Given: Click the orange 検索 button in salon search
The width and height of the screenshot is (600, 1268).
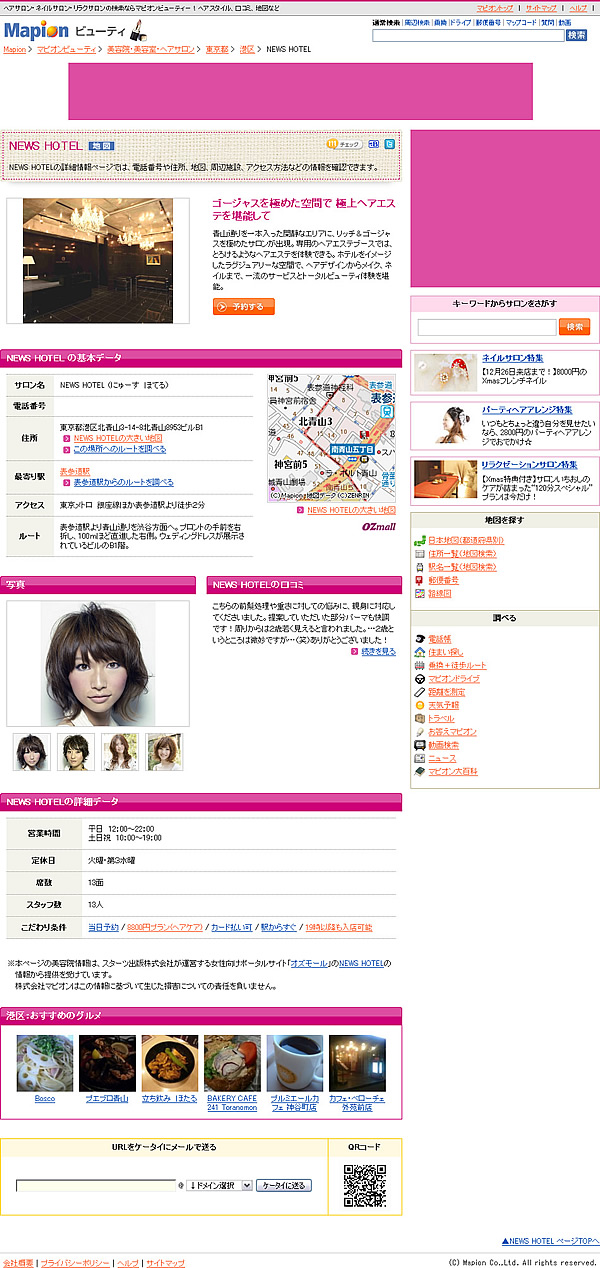Looking at the screenshot, I should (574, 327).
